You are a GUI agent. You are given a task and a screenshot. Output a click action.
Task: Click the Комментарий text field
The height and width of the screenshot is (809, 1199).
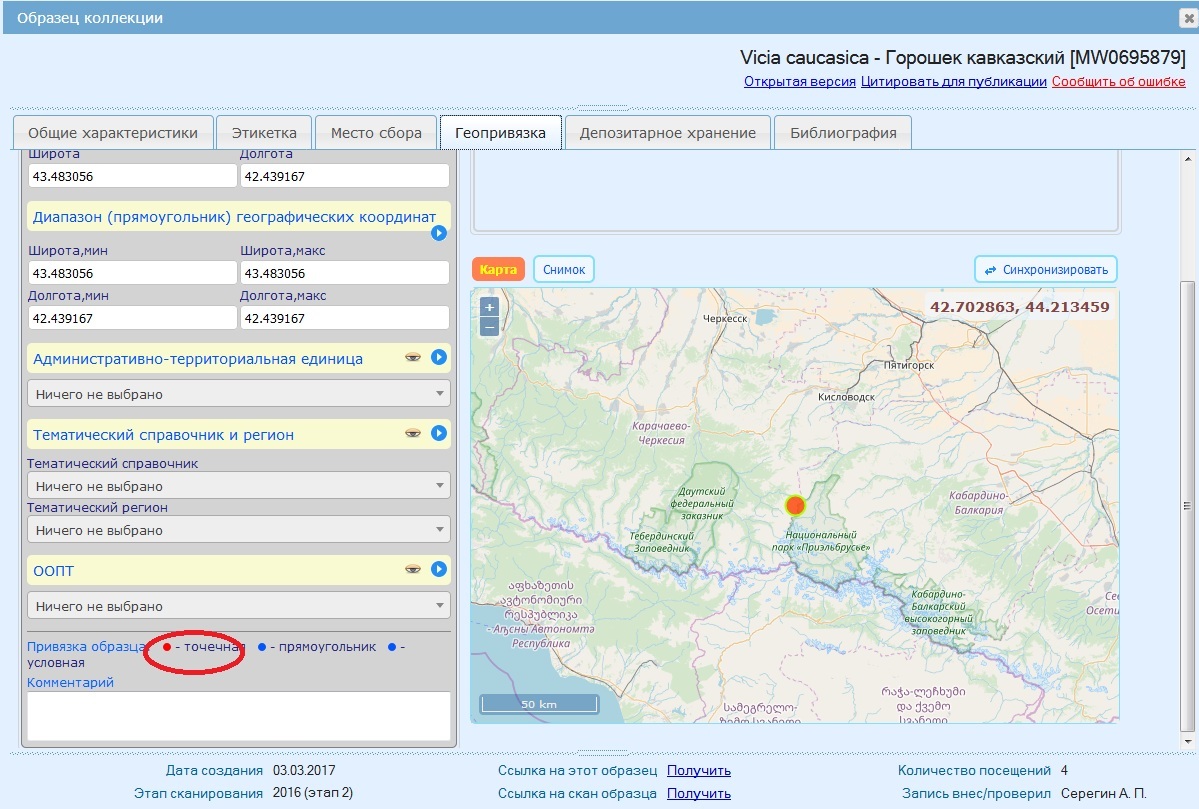coord(238,715)
